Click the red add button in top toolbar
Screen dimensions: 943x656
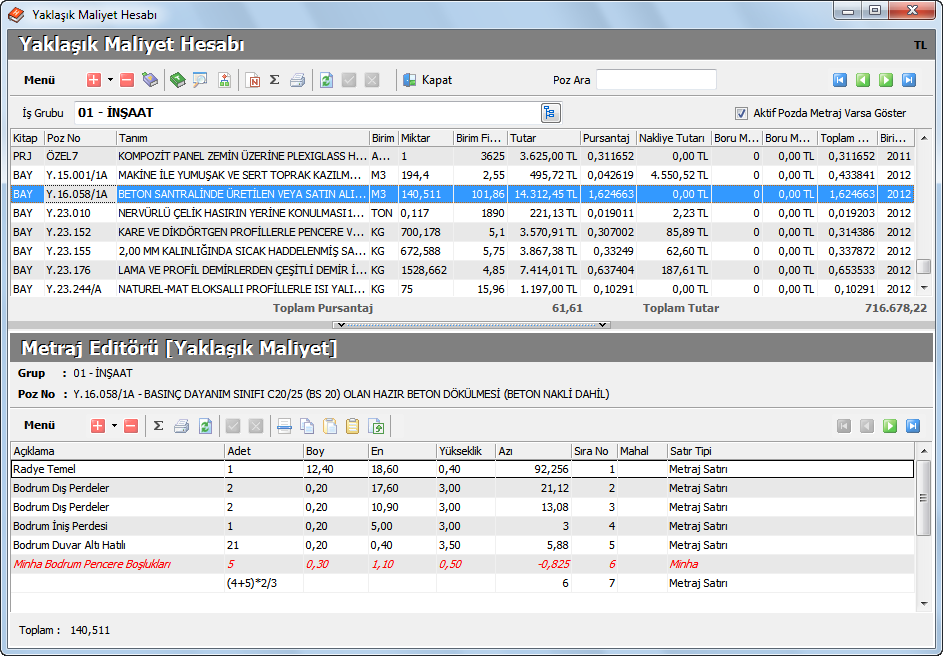click(95, 80)
